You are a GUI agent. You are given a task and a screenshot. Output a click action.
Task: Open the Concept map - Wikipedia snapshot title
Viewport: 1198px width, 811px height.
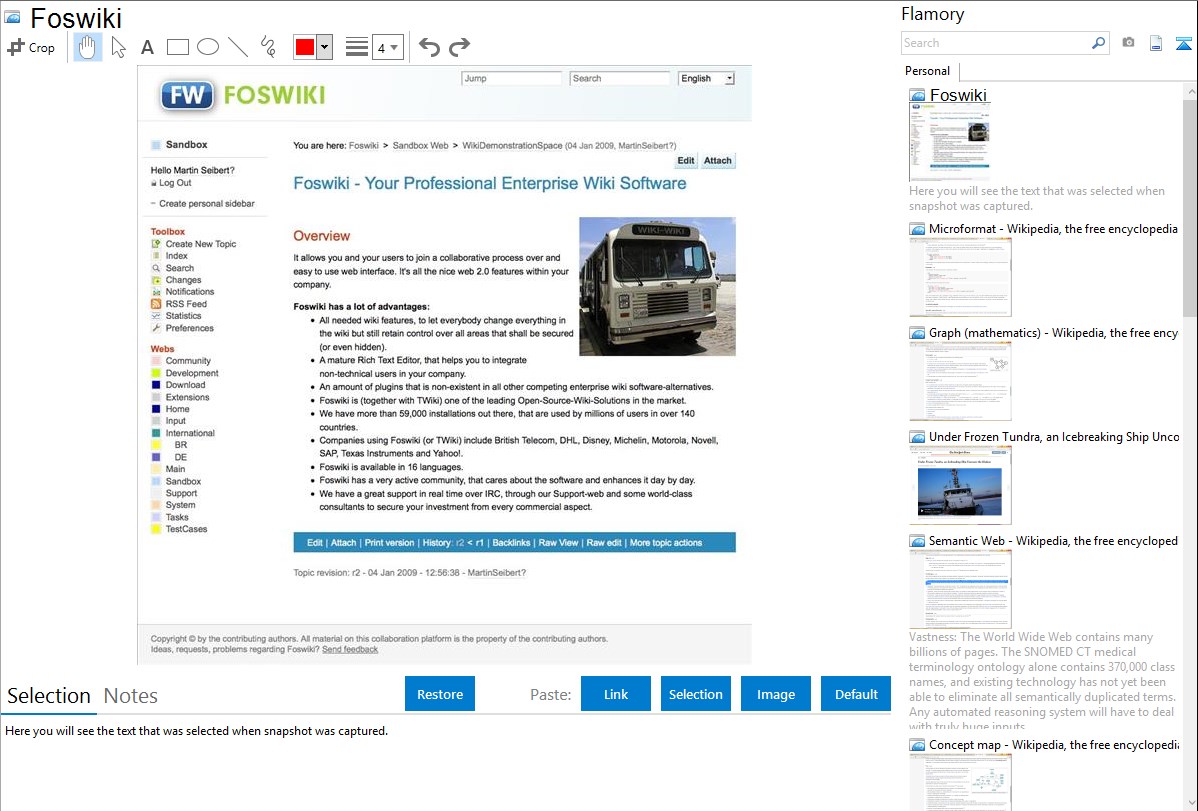point(1053,745)
